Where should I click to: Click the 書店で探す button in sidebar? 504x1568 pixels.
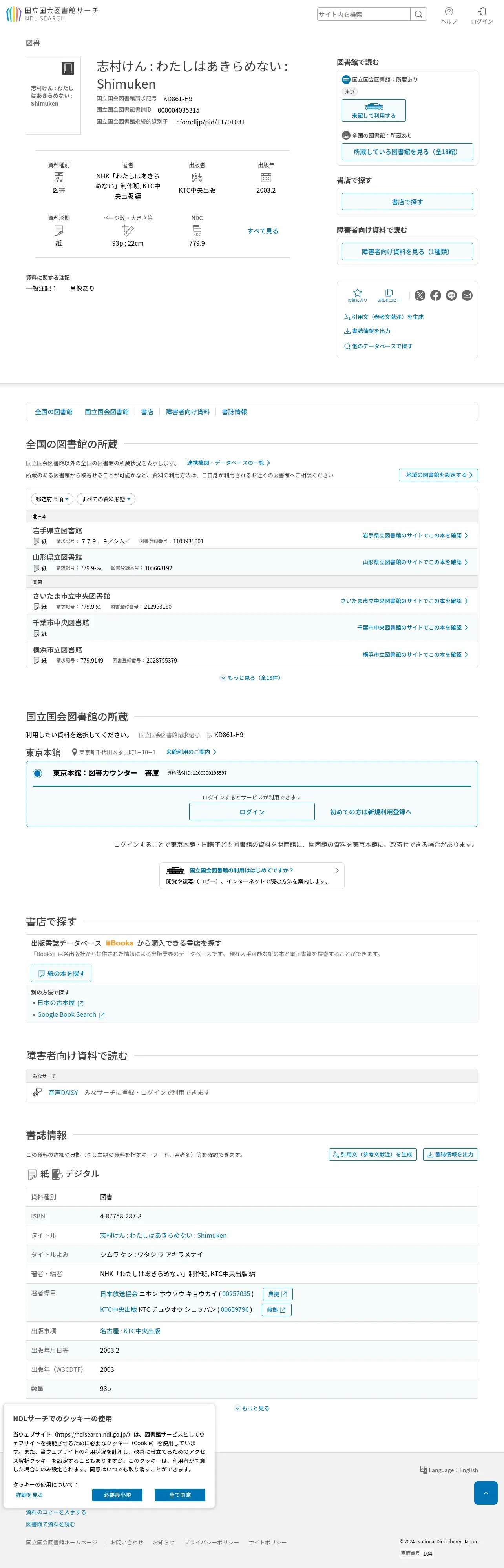coord(407,202)
